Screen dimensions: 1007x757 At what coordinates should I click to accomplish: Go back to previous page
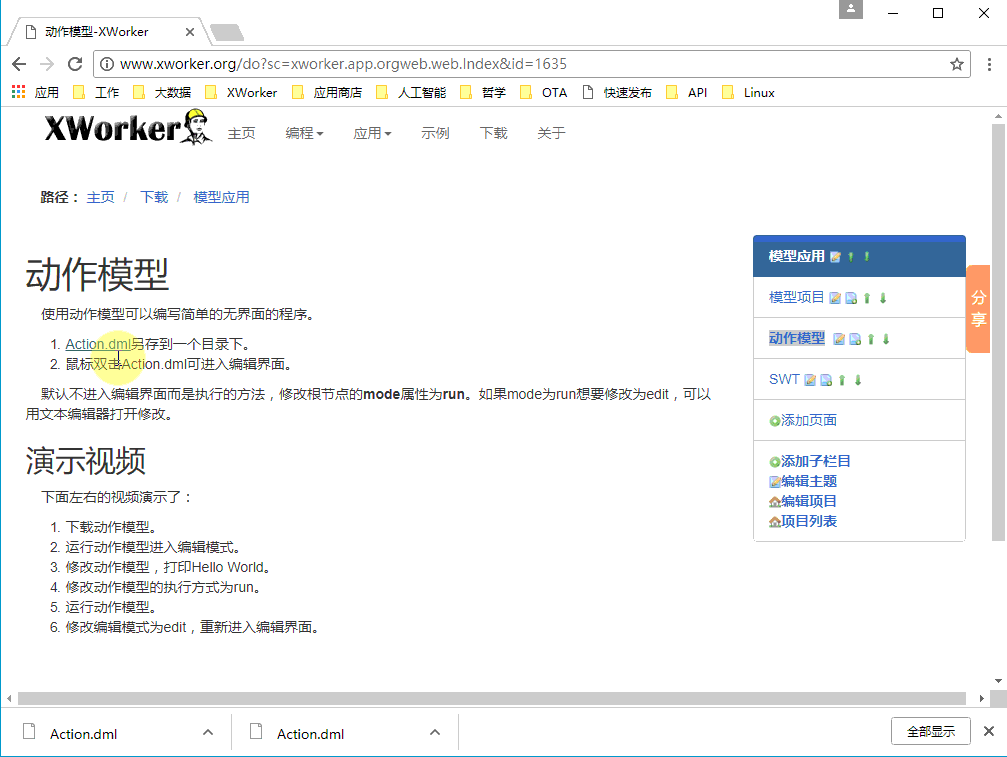pyautogui.click(x=19, y=64)
